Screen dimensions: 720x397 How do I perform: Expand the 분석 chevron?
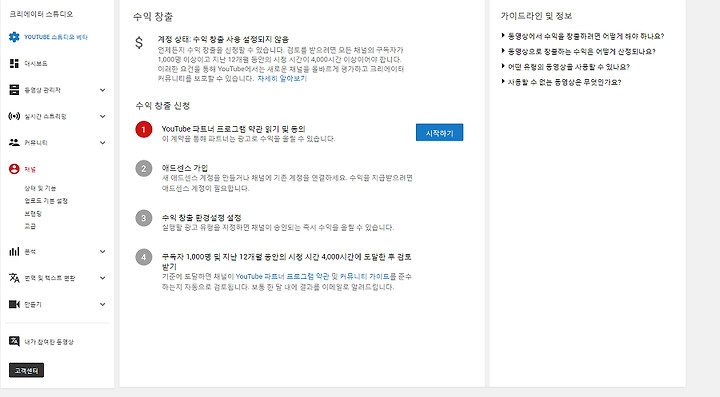pos(102,252)
